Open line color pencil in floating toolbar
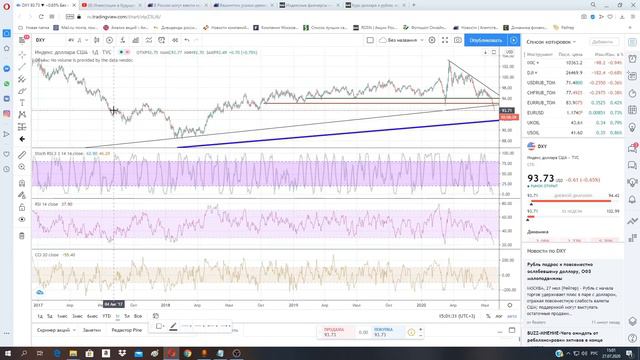 click(173, 326)
